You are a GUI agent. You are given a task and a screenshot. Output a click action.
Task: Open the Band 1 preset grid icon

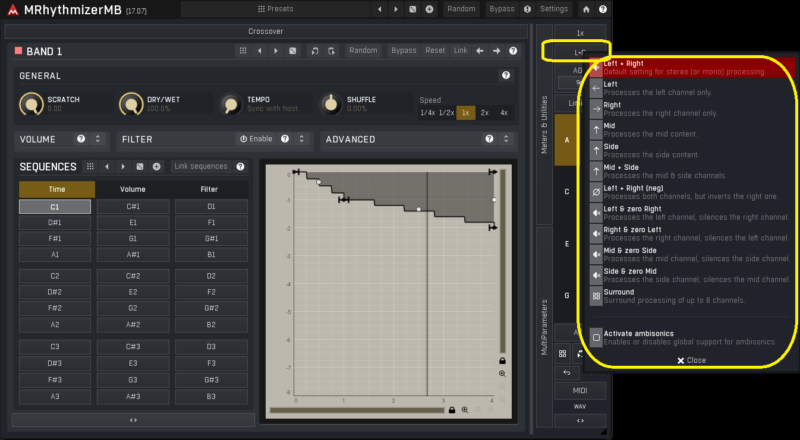[x=242, y=50]
